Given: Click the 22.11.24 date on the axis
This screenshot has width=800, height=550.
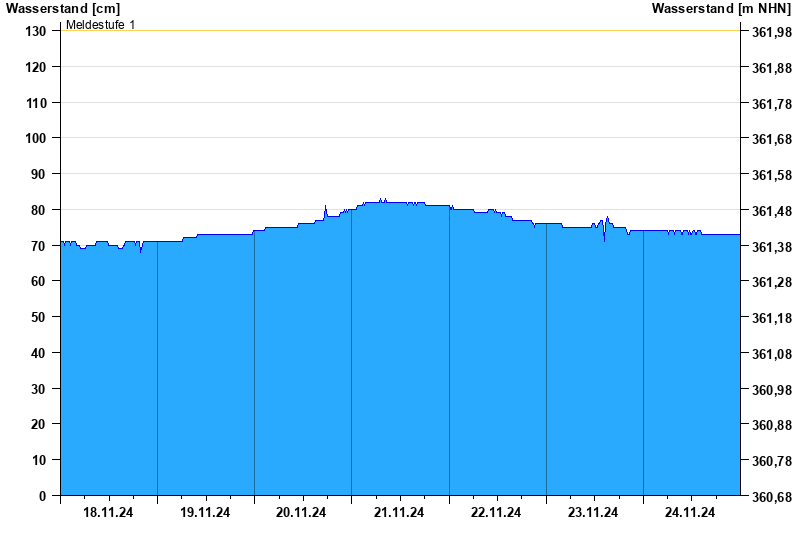Looking at the screenshot, I should (x=496, y=513).
